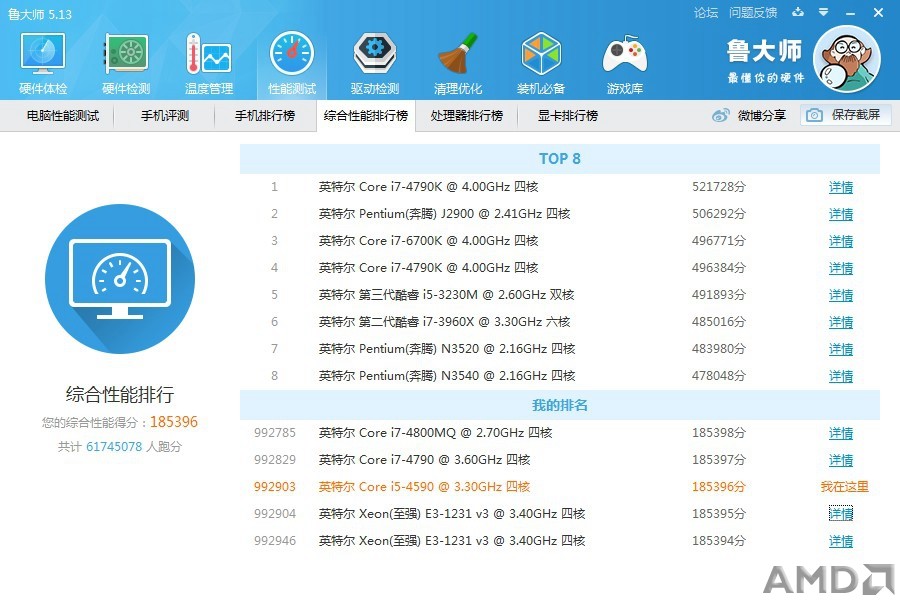Viewport: 900px width, 600px height.
Task: Switch to the 处理器排行榜 tab
Action: pyautogui.click(x=467, y=116)
